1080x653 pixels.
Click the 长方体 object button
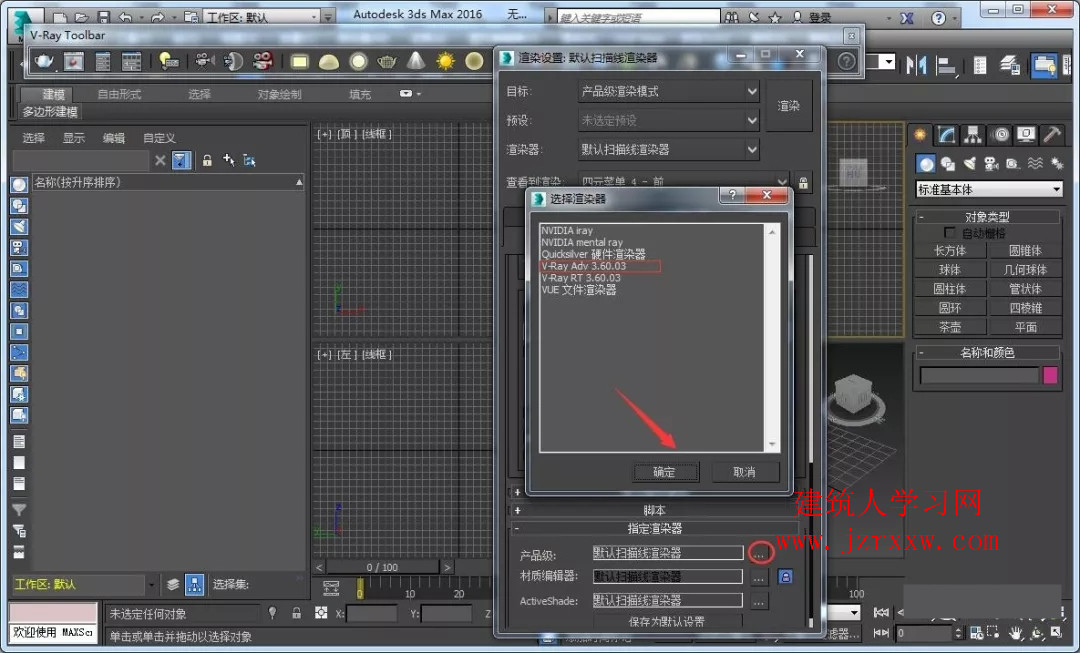(950, 251)
